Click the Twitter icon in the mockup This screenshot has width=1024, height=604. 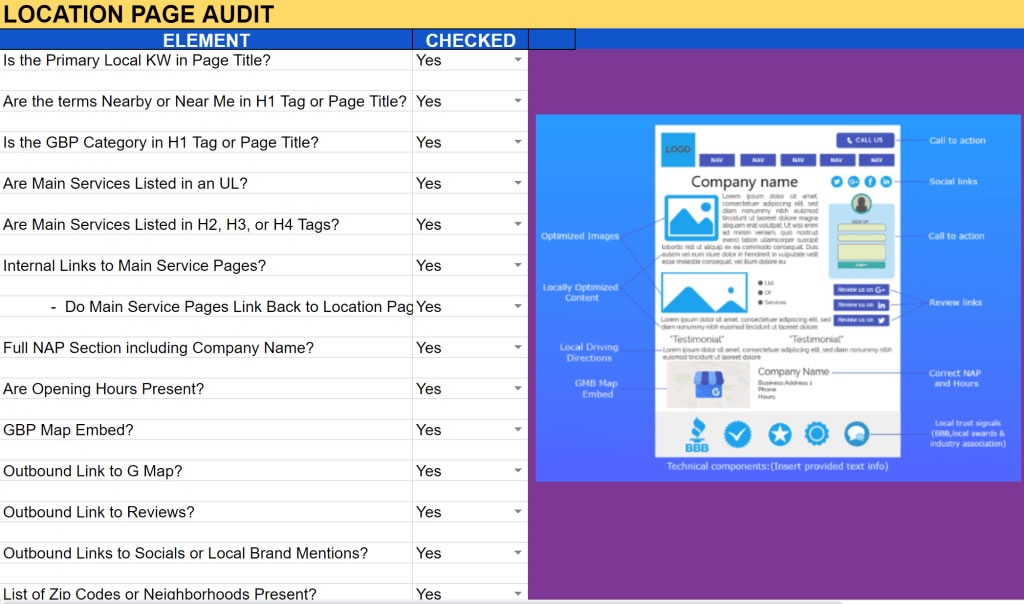(837, 181)
